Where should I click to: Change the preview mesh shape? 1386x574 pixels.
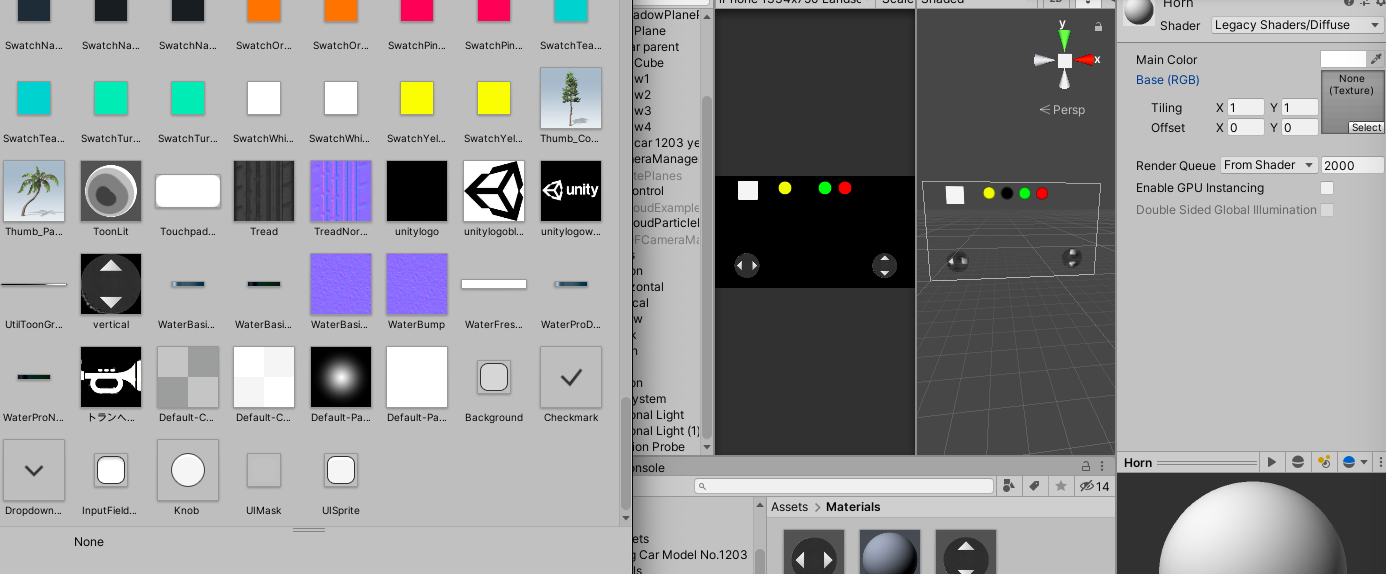[1298, 462]
